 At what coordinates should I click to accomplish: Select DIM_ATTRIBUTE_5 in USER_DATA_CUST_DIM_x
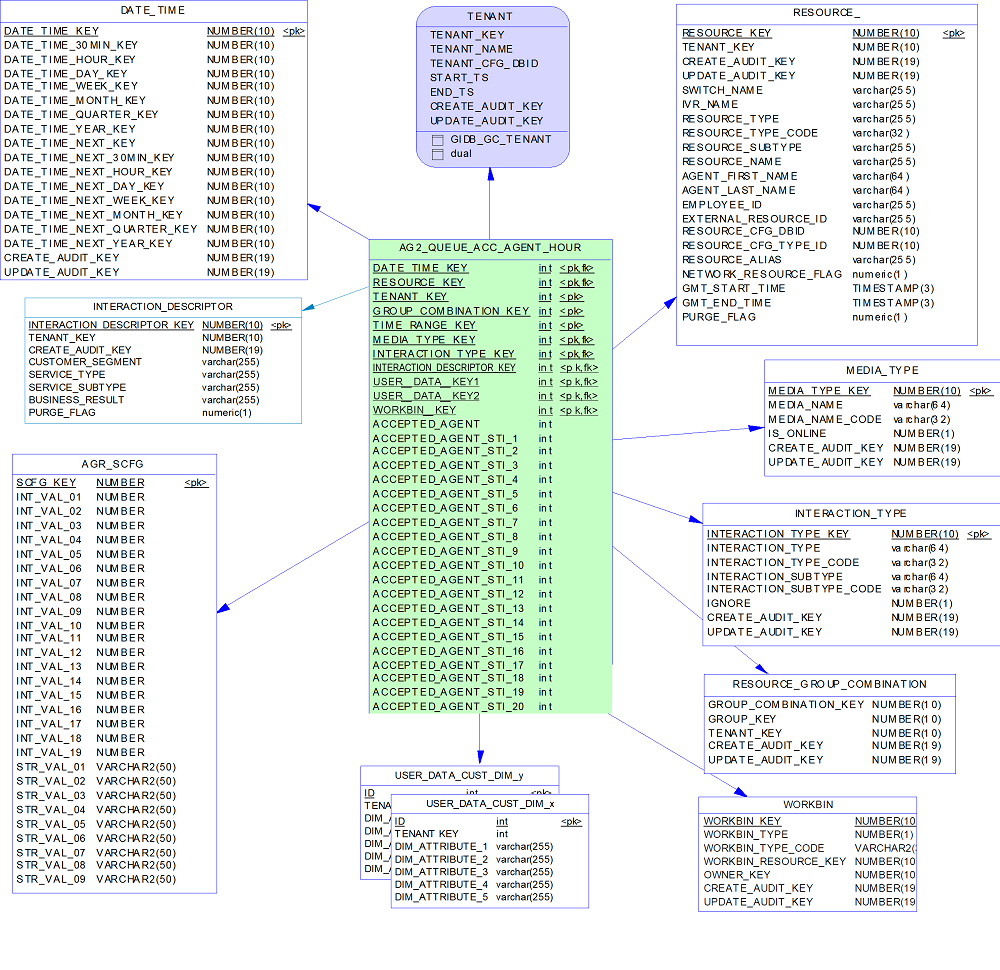point(441,897)
